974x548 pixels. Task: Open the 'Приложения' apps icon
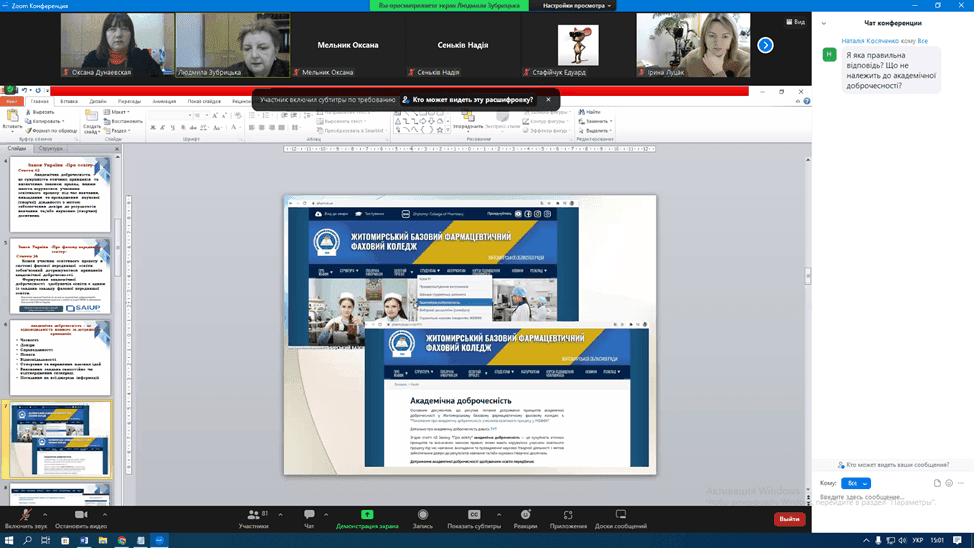point(568,514)
